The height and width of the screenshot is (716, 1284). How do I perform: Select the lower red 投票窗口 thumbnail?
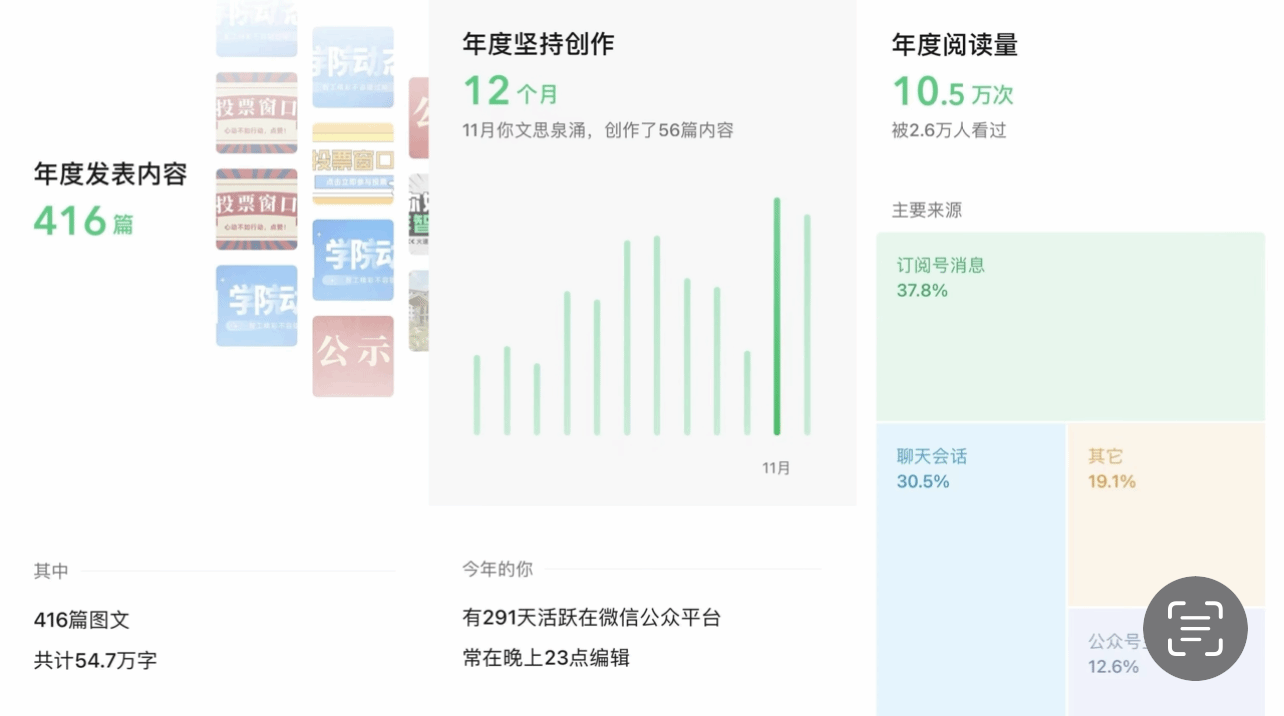point(257,208)
